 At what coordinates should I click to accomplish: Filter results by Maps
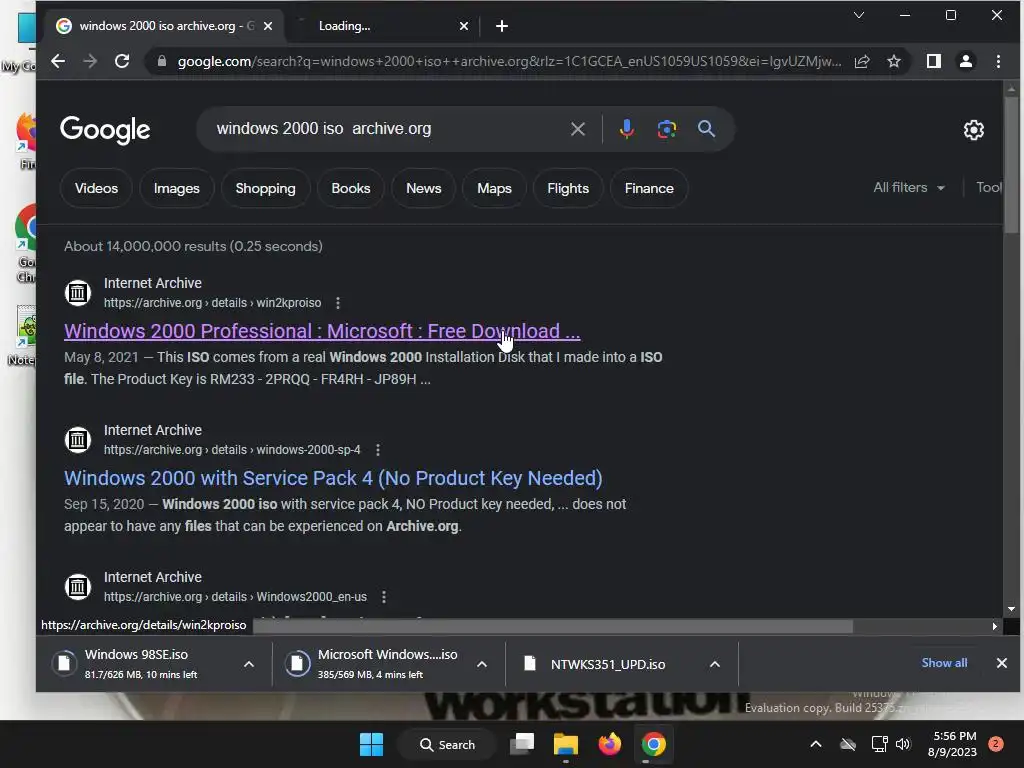tap(494, 188)
